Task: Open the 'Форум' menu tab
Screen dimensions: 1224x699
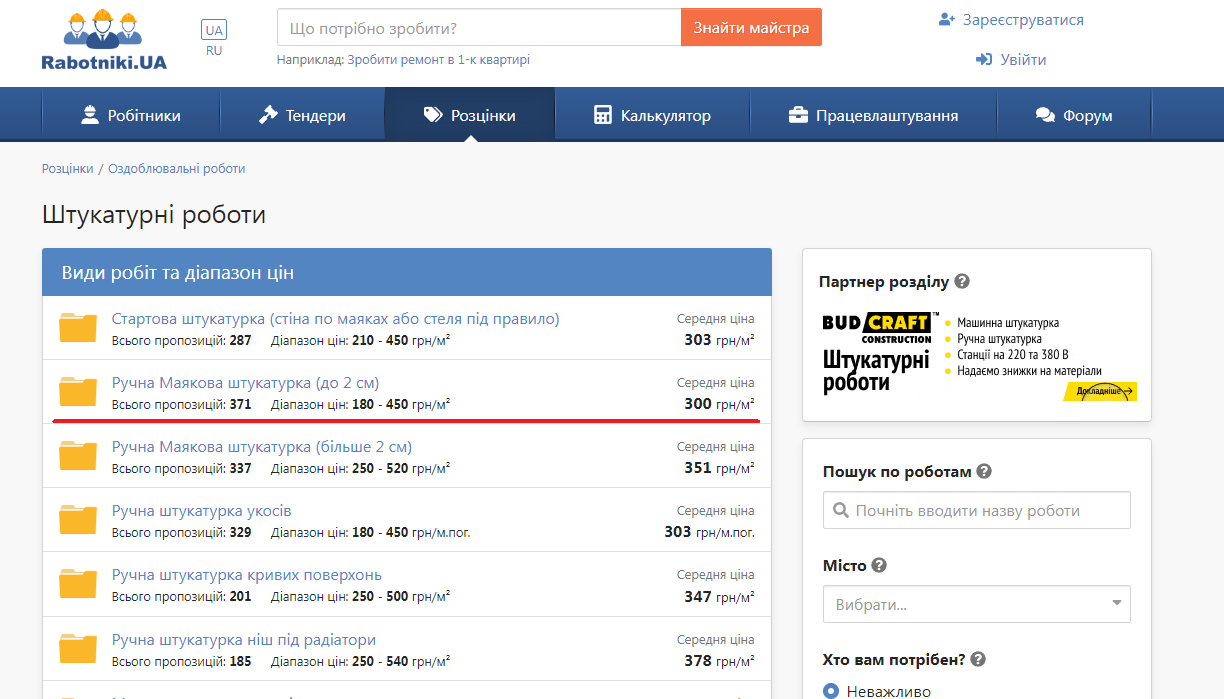Action: 1075,115
